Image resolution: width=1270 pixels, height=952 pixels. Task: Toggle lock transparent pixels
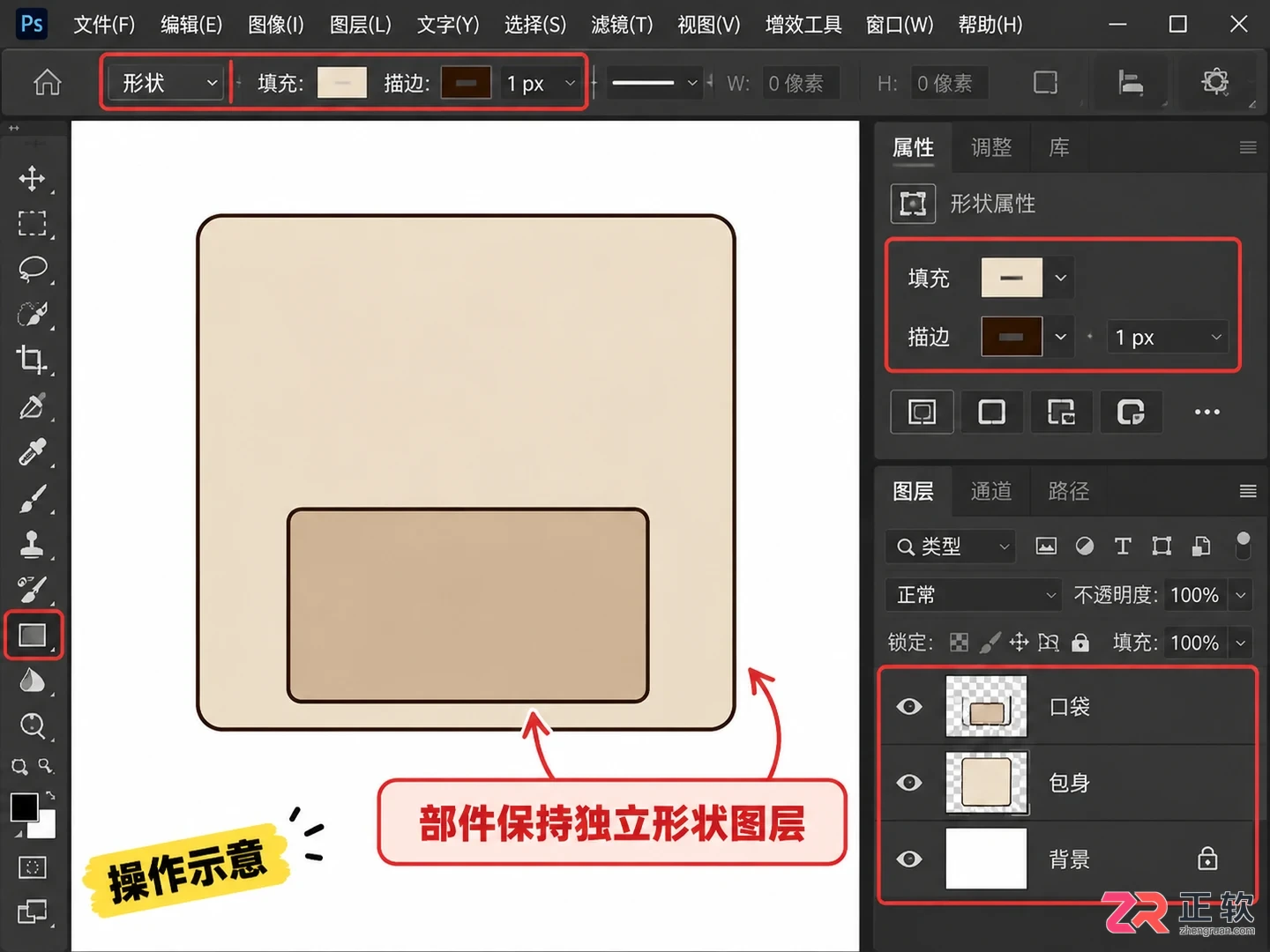(959, 643)
